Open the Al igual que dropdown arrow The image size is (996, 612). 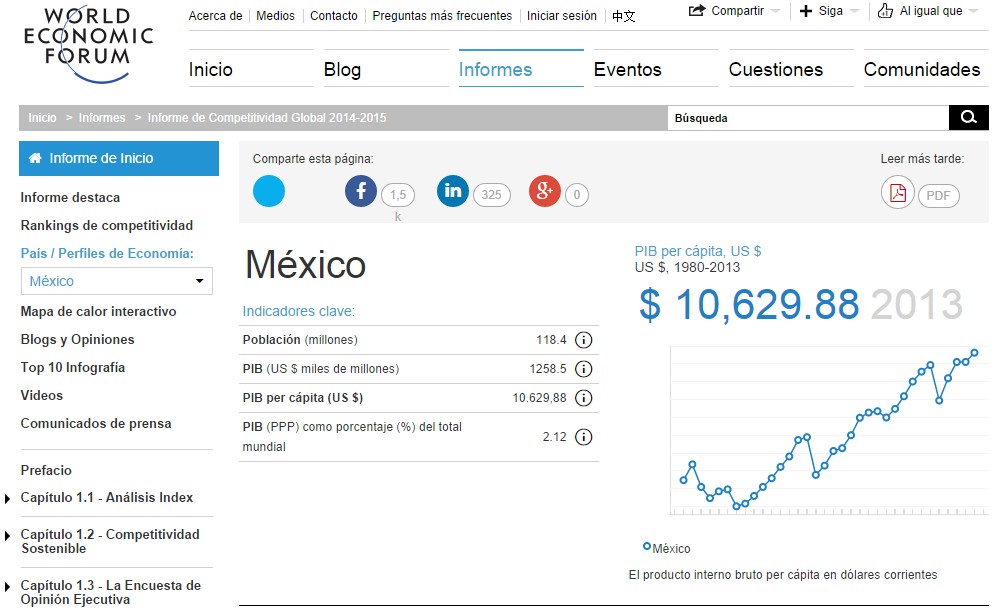(x=973, y=11)
